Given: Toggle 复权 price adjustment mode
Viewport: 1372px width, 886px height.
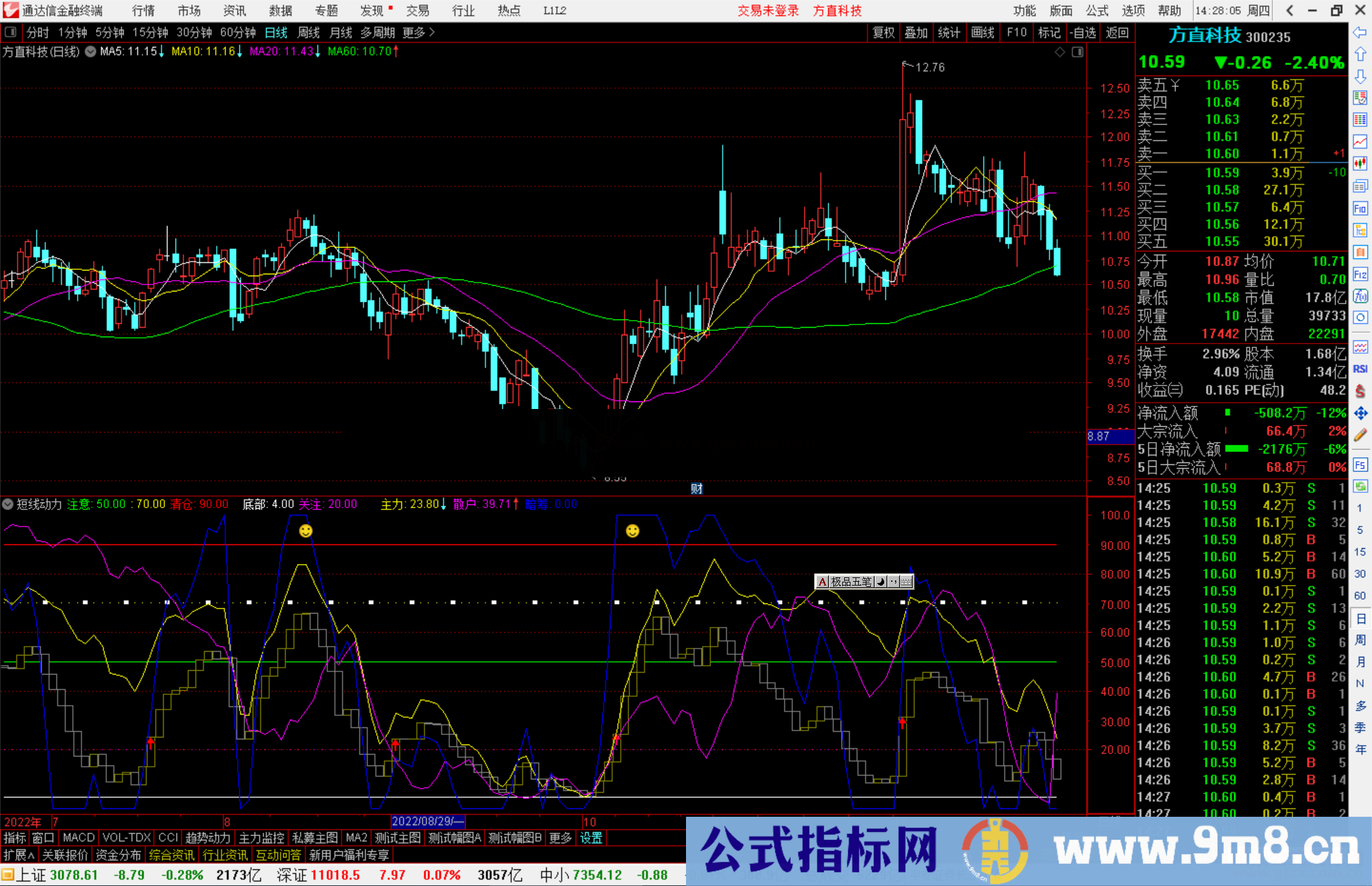Looking at the screenshot, I should tap(884, 32).
